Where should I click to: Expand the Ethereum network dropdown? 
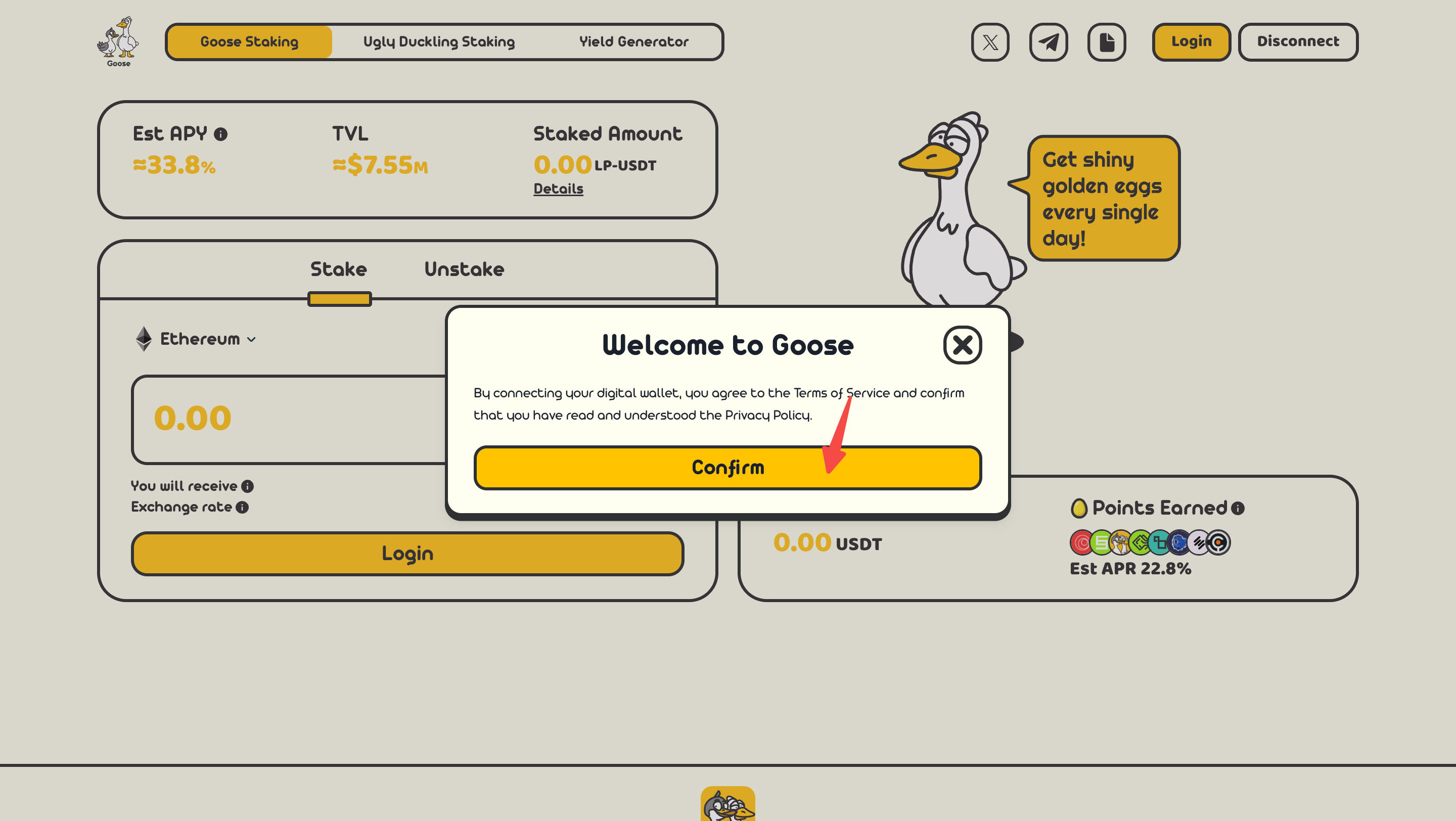[196, 339]
